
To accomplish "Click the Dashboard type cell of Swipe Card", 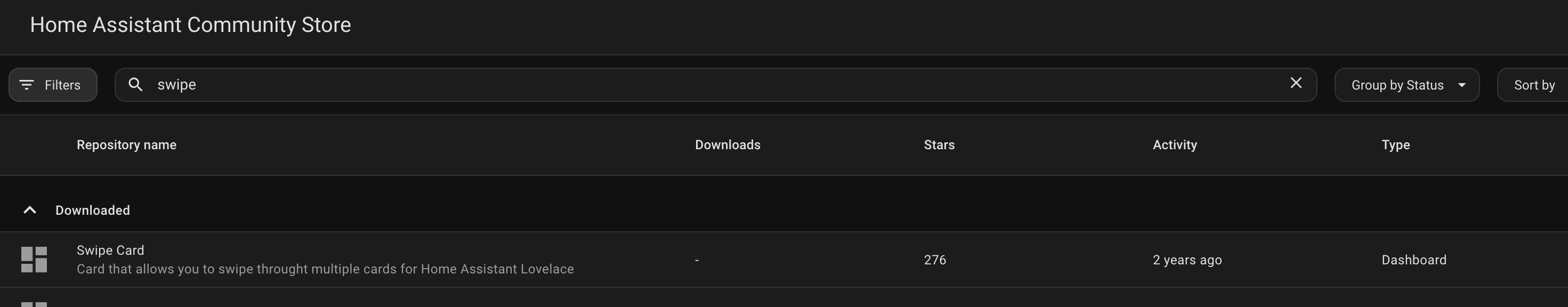I will point(1414,260).
